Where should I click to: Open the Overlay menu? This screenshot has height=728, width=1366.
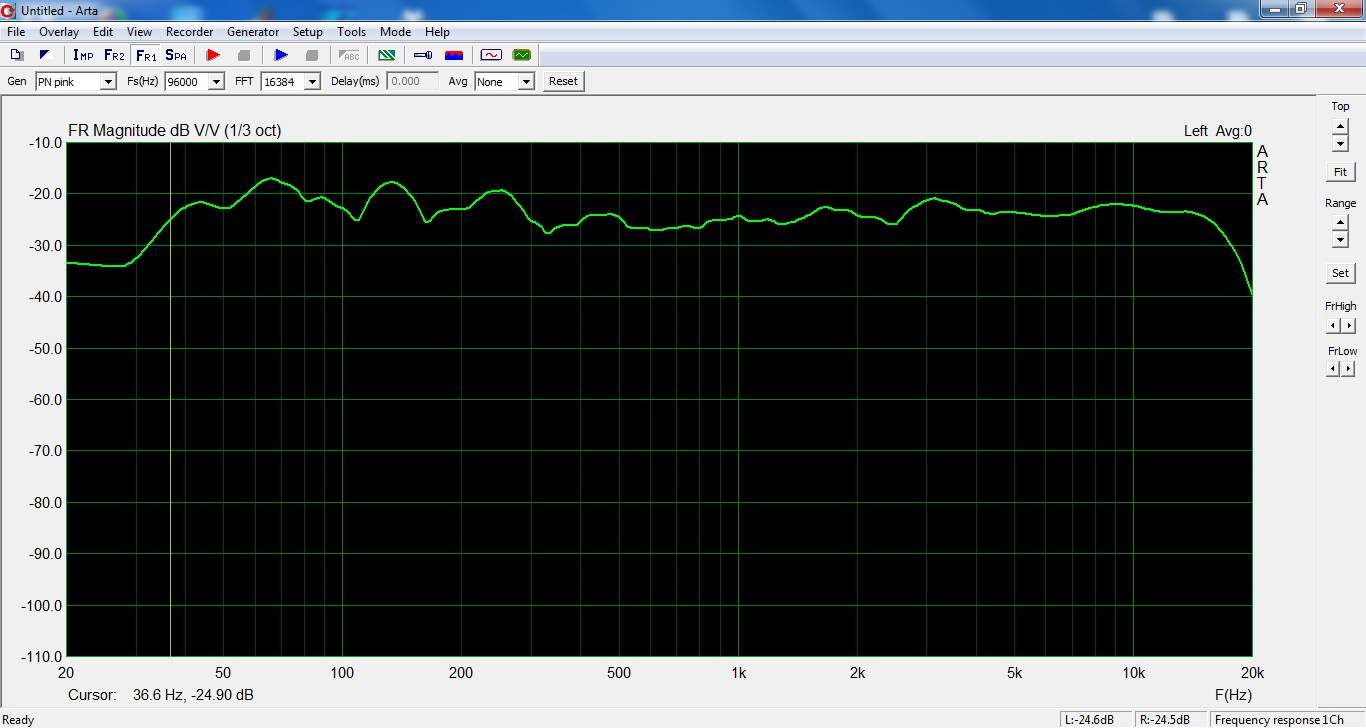coord(59,32)
